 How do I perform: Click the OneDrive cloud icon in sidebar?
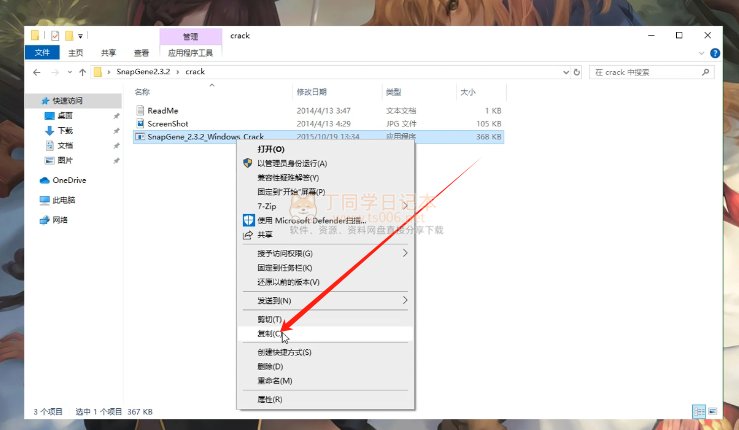(45, 180)
